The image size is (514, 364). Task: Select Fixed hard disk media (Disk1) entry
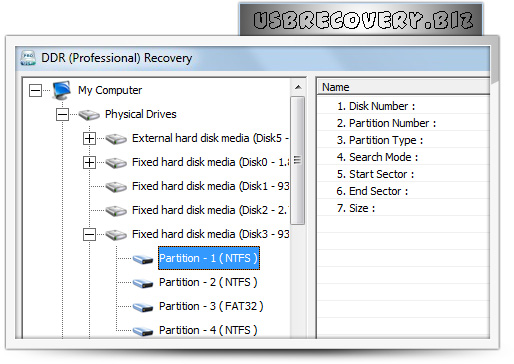click(x=210, y=186)
